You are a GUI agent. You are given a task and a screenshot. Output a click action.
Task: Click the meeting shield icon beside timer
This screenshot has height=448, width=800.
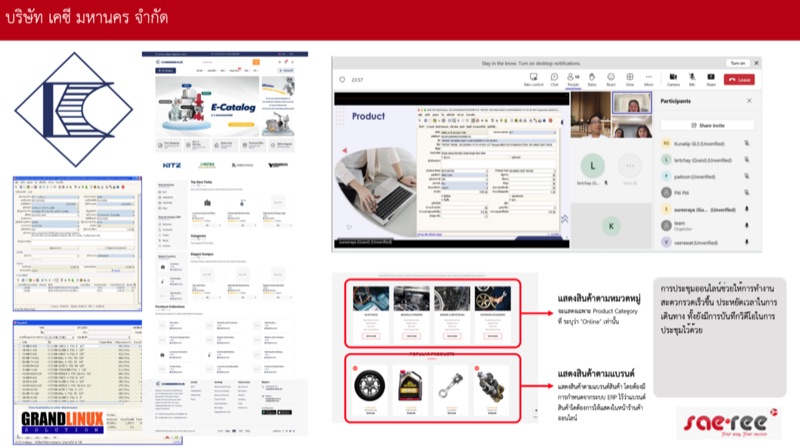pos(342,80)
